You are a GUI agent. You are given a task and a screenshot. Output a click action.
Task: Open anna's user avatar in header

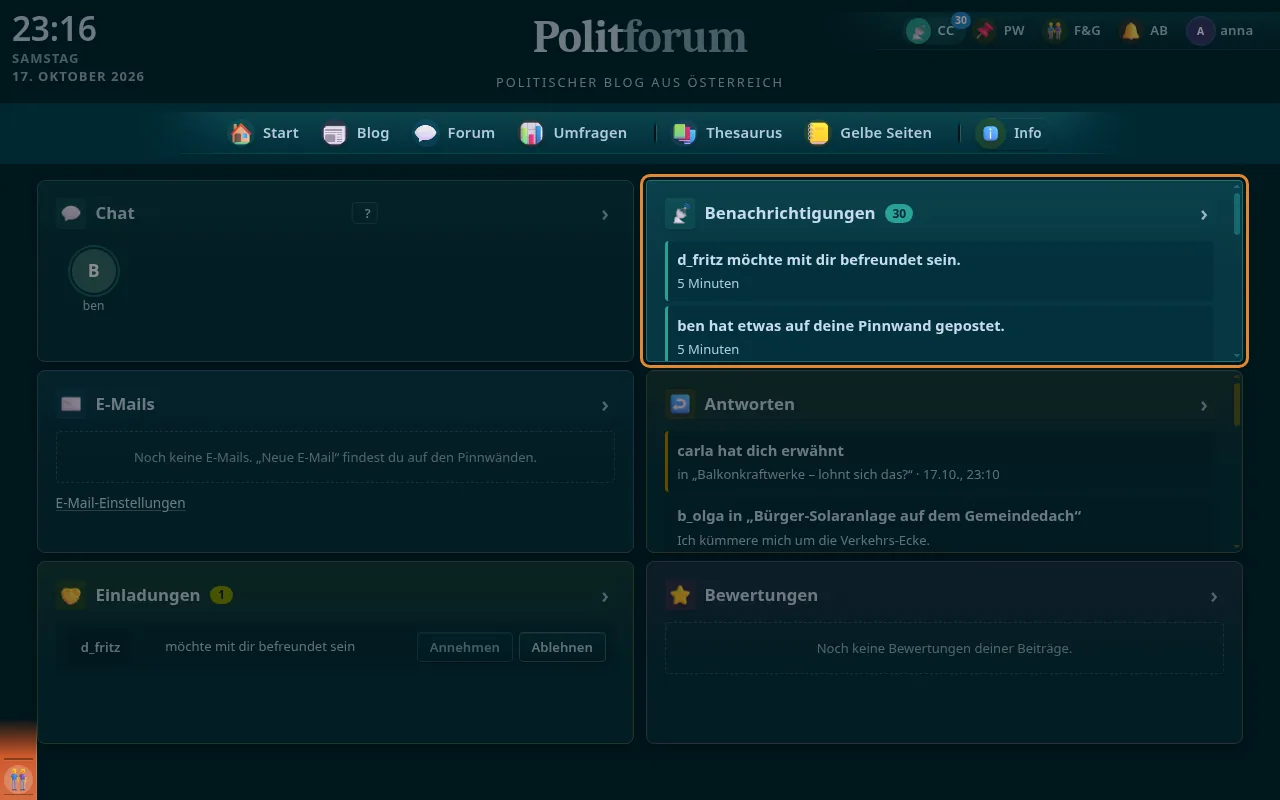[x=1200, y=31]
